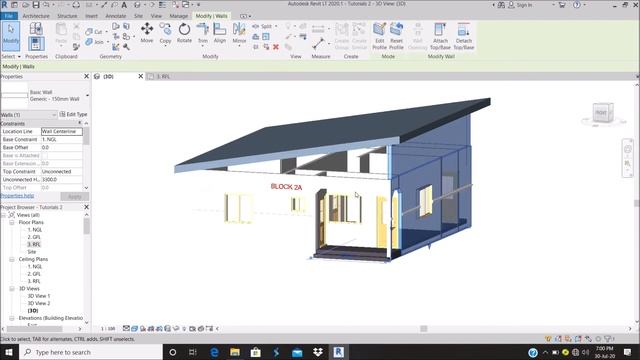This screenshot has height=360, width=640.
Task: Open the Architecture ribbon tab
Action: pyautogui.click(x=36, y=16)
